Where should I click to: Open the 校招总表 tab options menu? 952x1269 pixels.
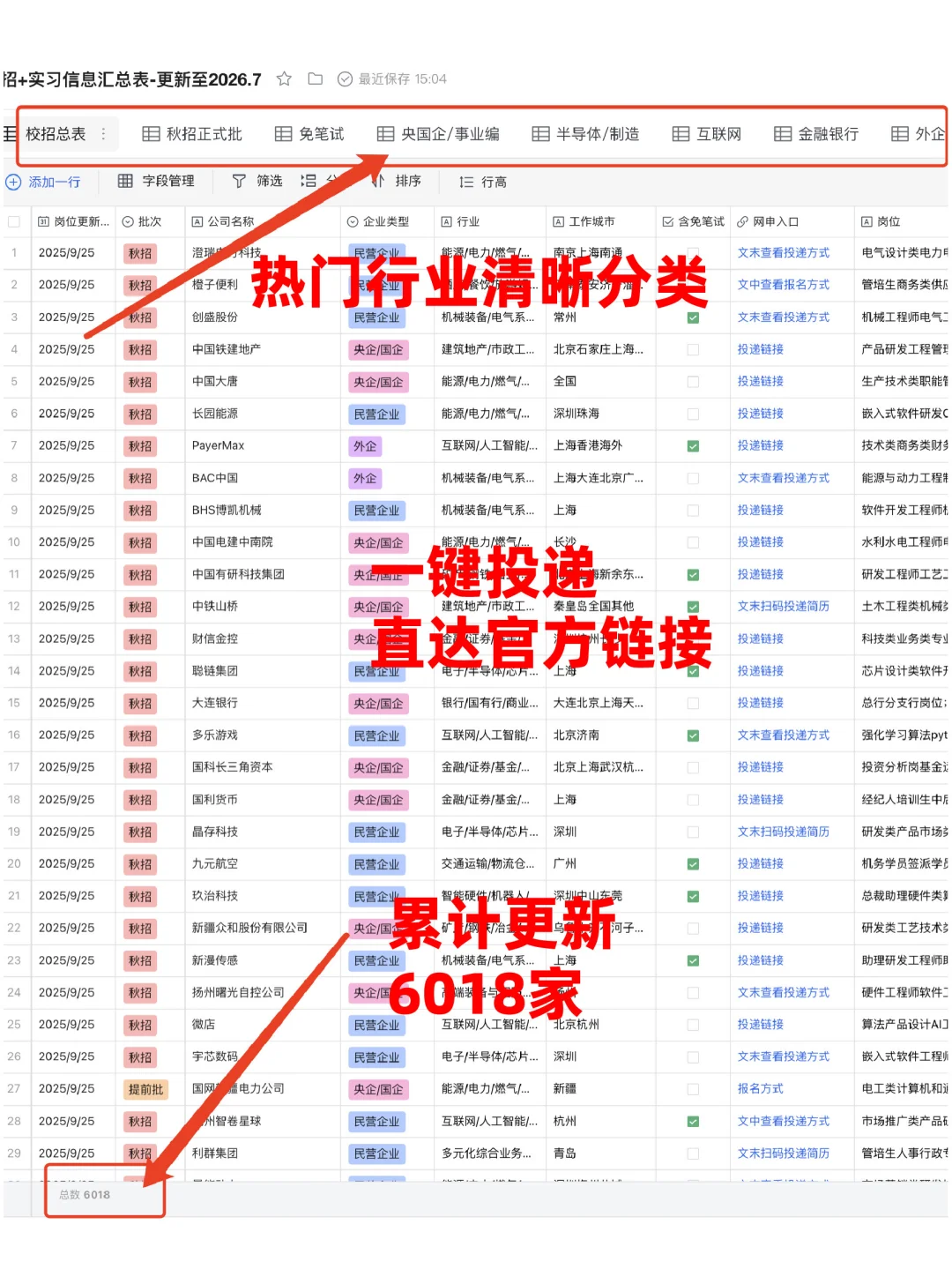[x=103, y=134]
